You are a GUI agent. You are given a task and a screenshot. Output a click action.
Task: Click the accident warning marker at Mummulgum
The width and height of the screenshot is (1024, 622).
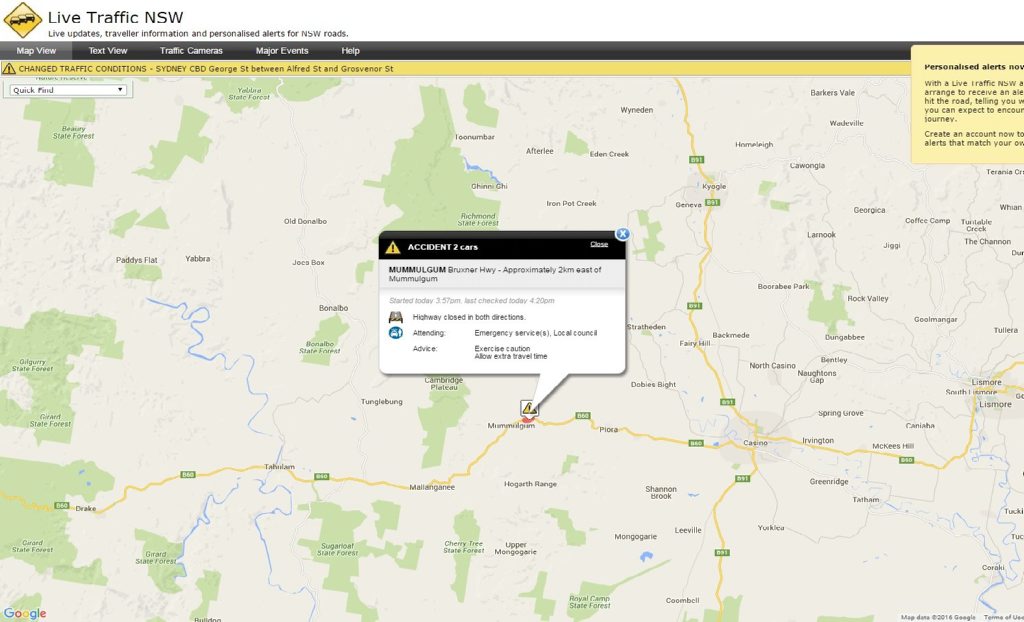point(529,409)
